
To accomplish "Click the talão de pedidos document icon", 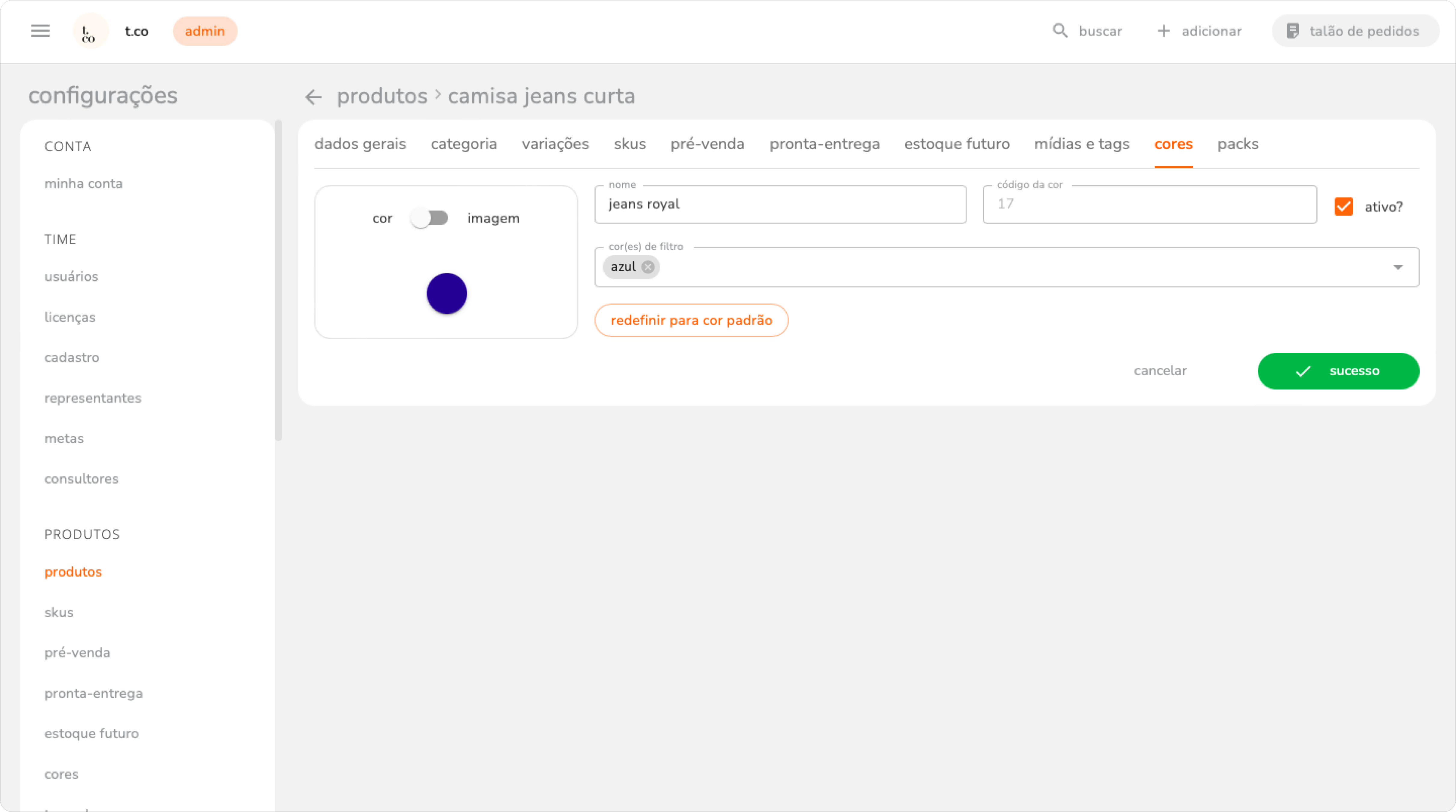I will pyautogui.click(x=1293, y=30).
